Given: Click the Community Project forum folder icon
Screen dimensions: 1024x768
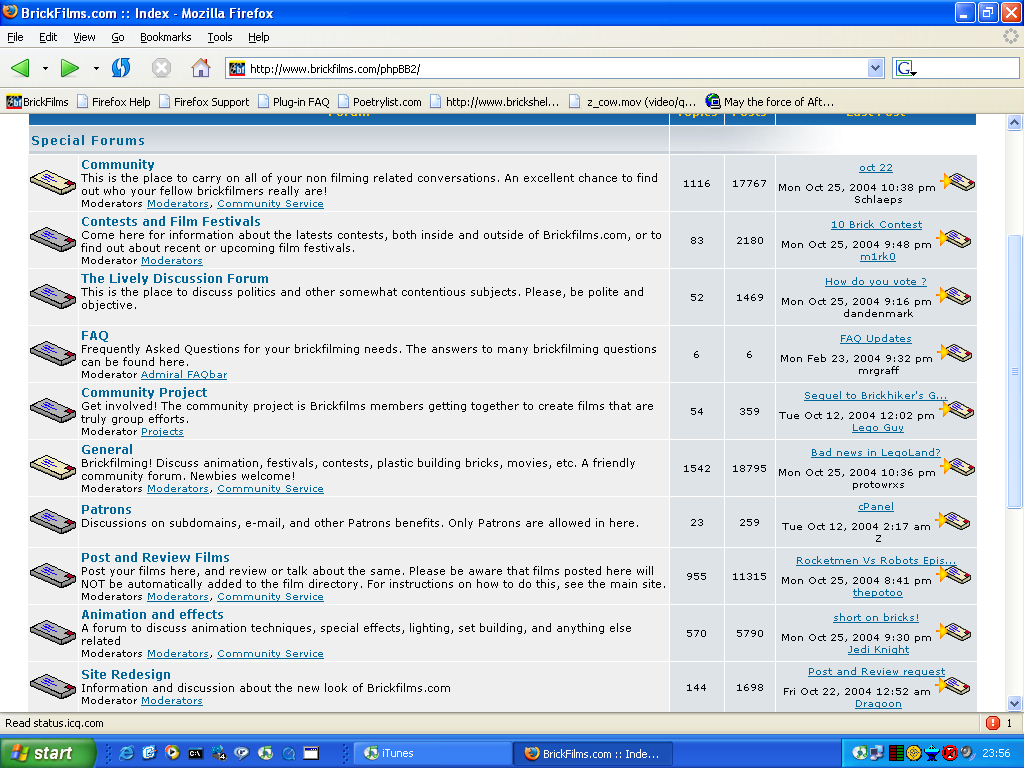Looking at the screenshot, I should (53, 409).
